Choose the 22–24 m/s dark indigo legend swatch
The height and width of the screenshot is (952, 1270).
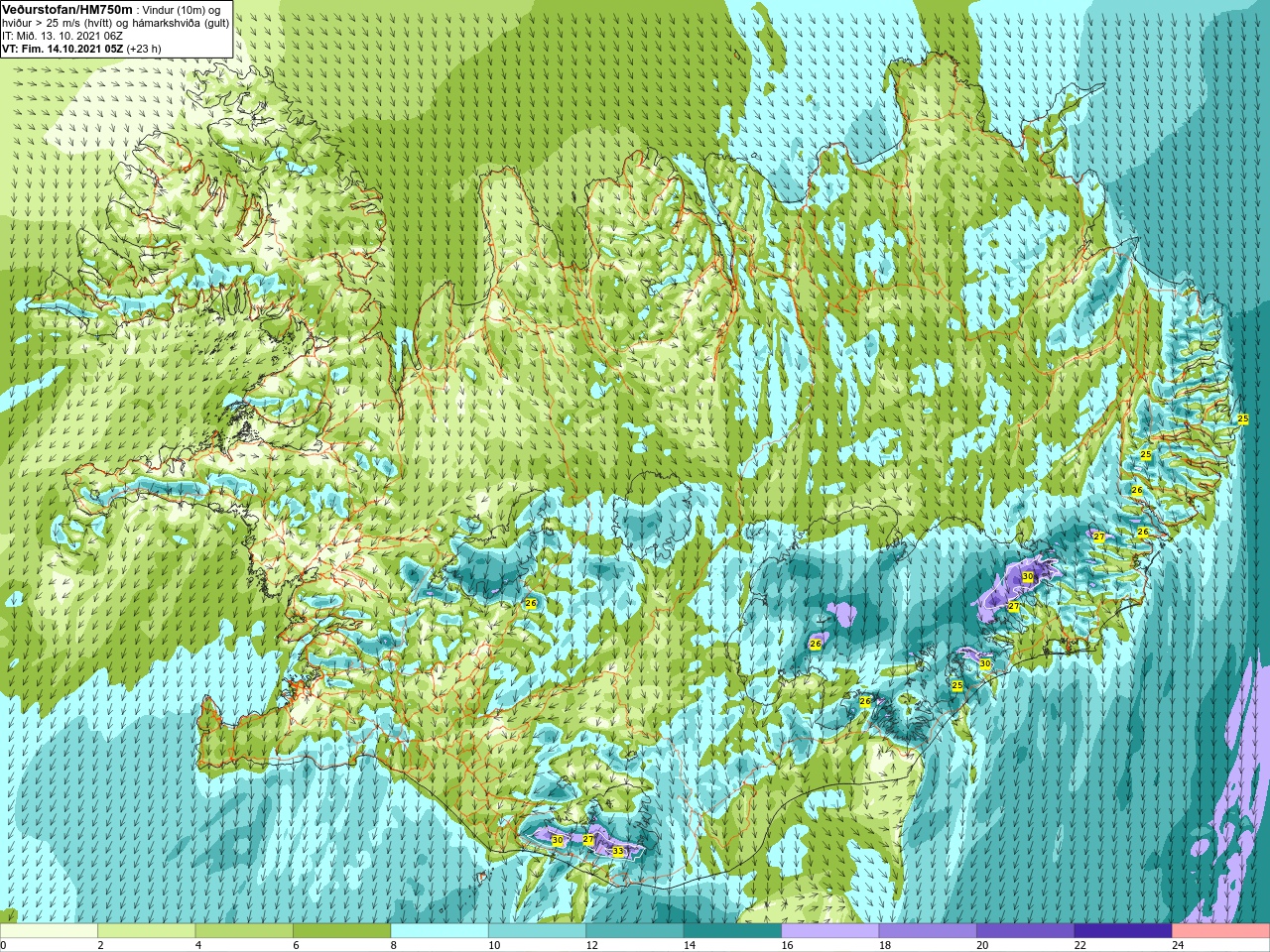point(1123,931)
